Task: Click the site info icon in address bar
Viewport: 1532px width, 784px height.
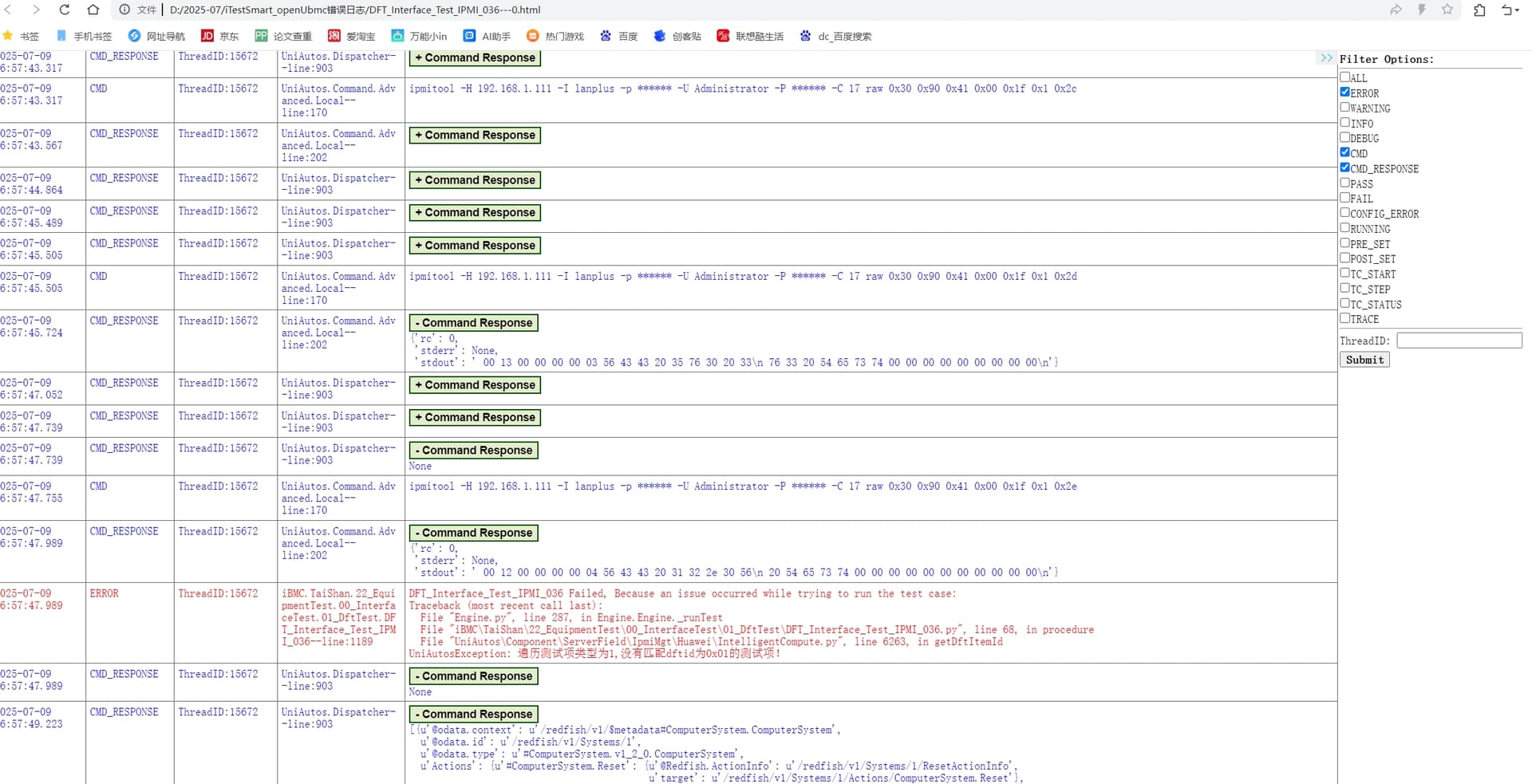Action: point(124,10)
